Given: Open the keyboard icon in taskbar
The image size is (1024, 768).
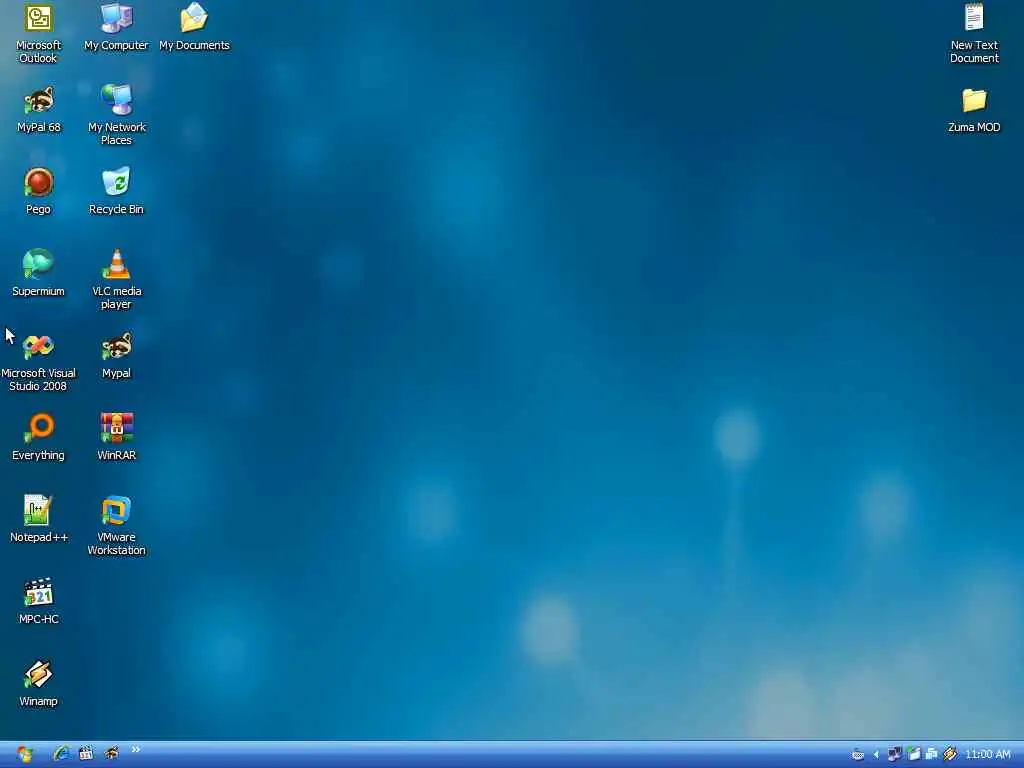Looking at the screenshot, I should pos(857,754).
